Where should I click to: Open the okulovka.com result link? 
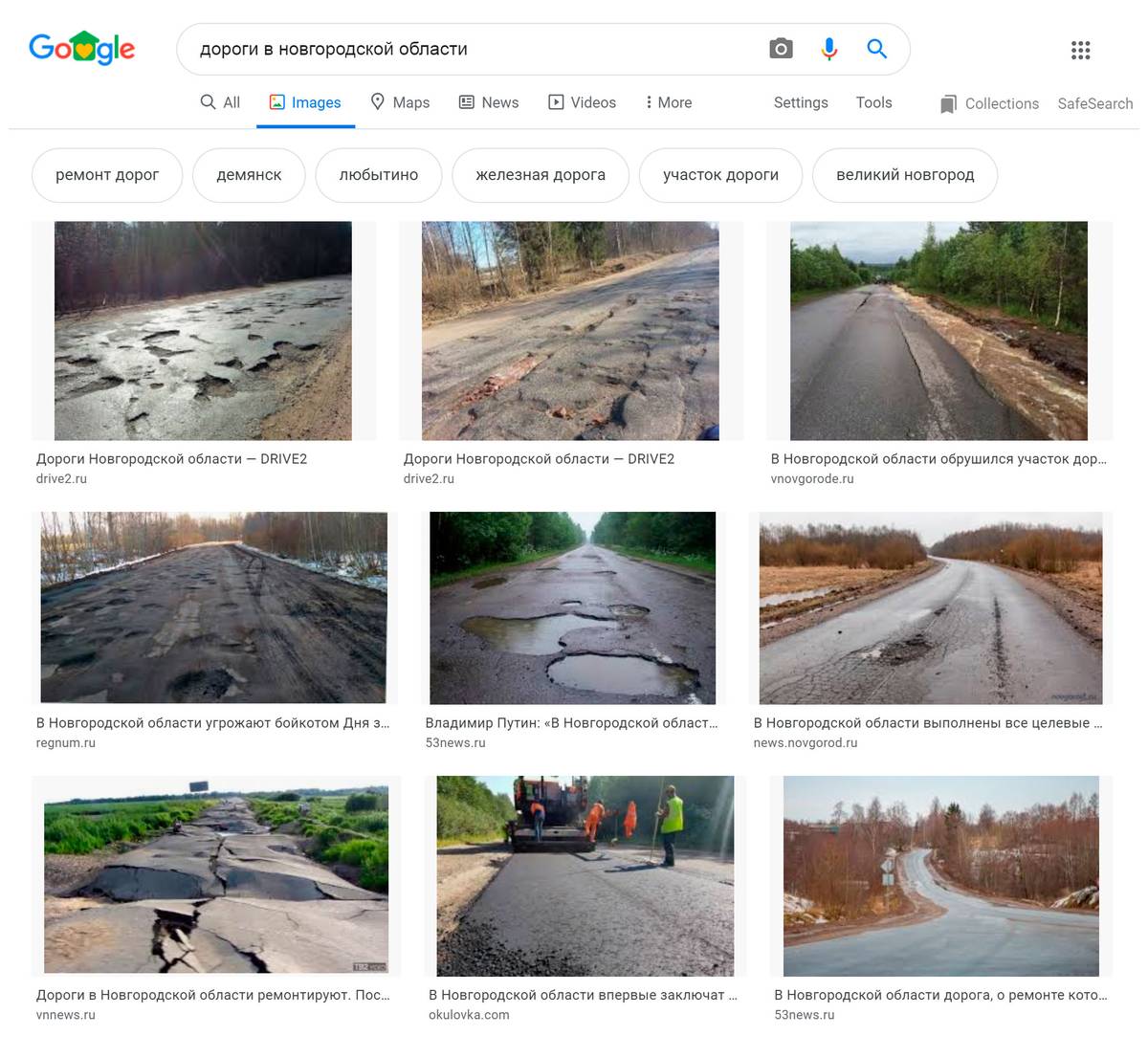[469, 1015]
